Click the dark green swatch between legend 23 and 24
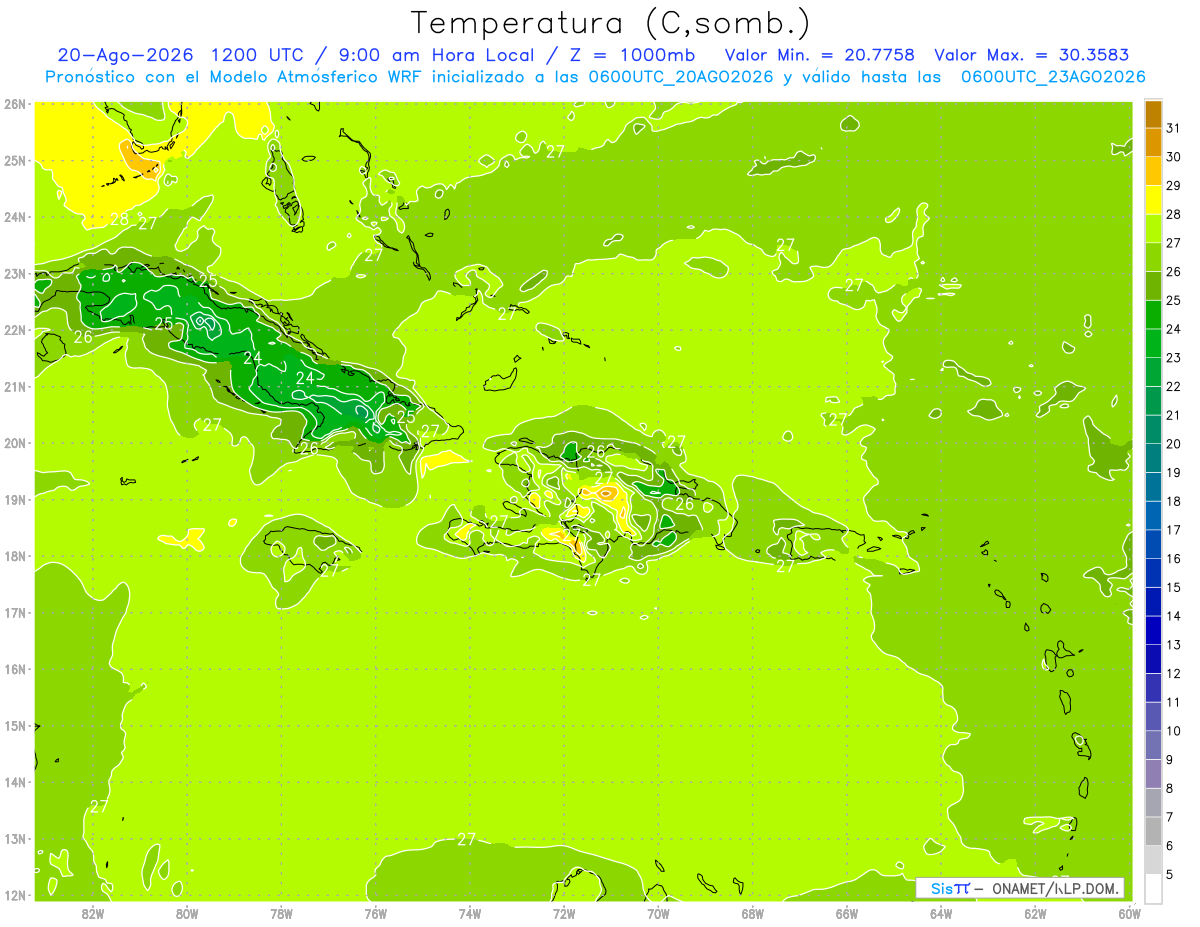 [1153, 344]
